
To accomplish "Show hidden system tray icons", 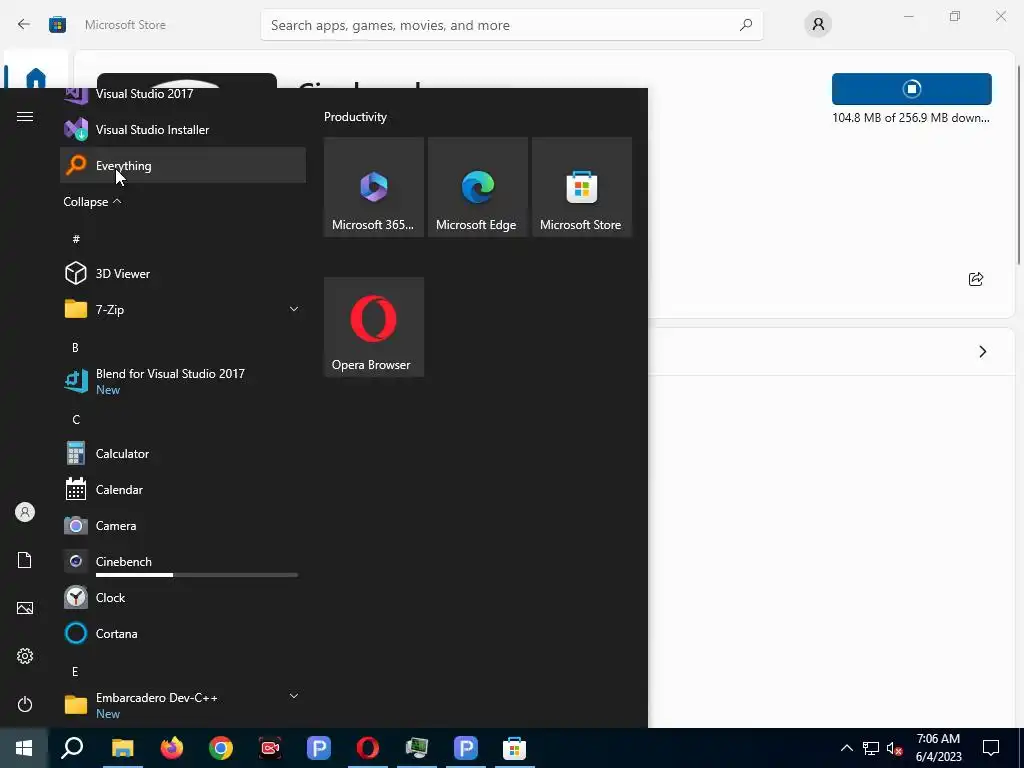I will tap(846, 748).
